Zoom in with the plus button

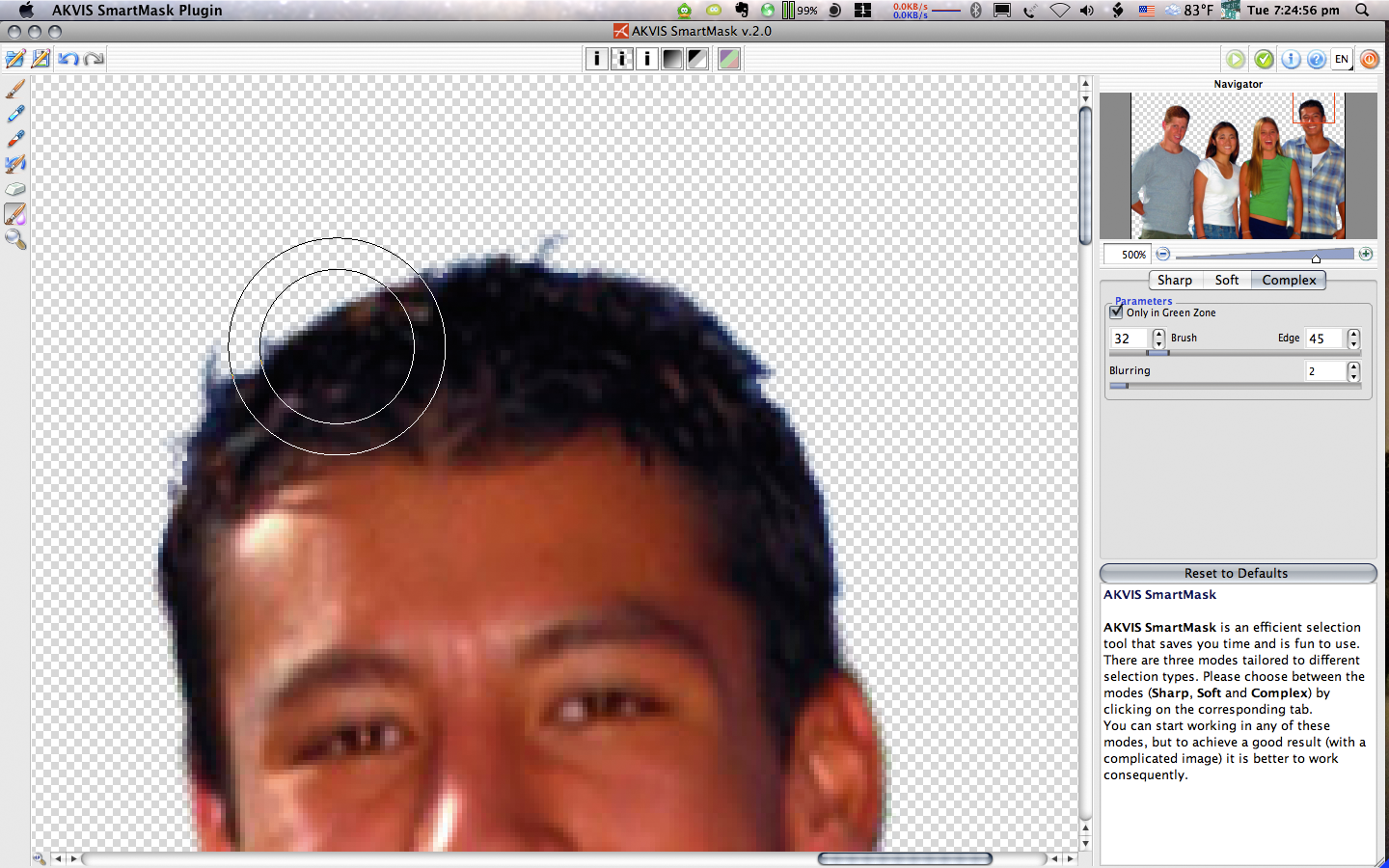tap(1366, 254)
